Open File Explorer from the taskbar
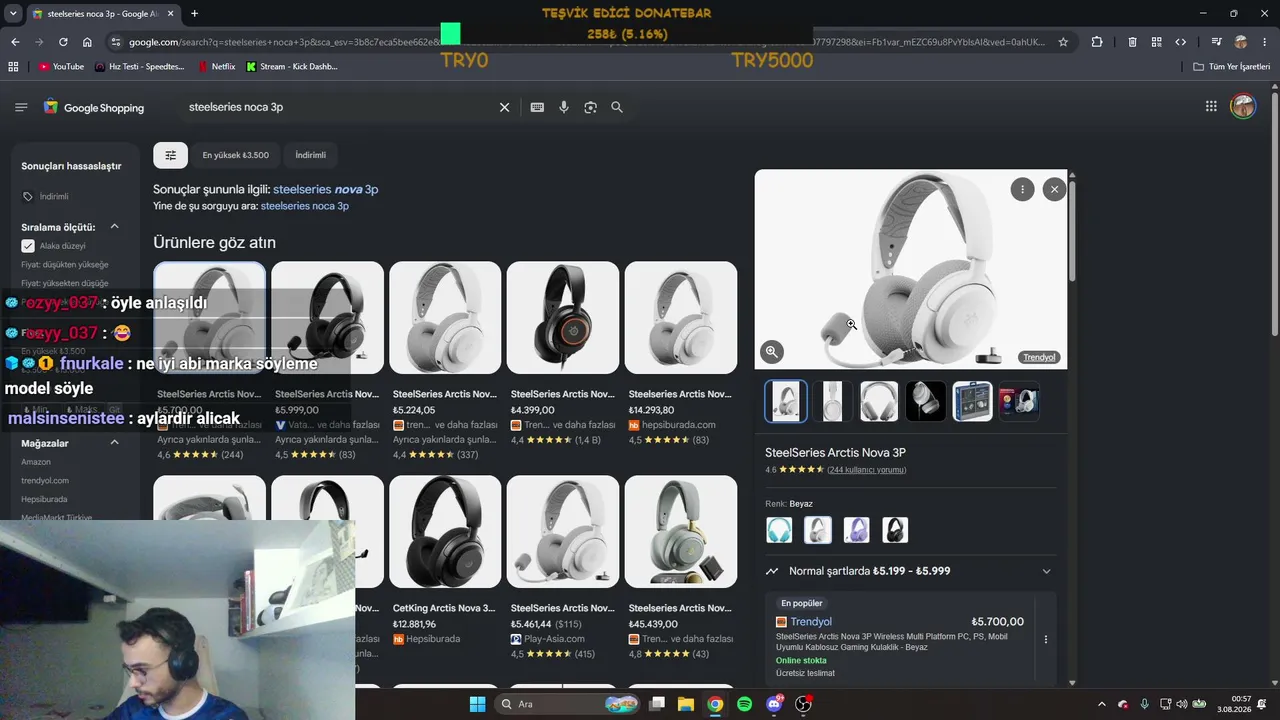Image resolution: width=1280 pixels, height=720 pixels. click(x=686, y=704)
